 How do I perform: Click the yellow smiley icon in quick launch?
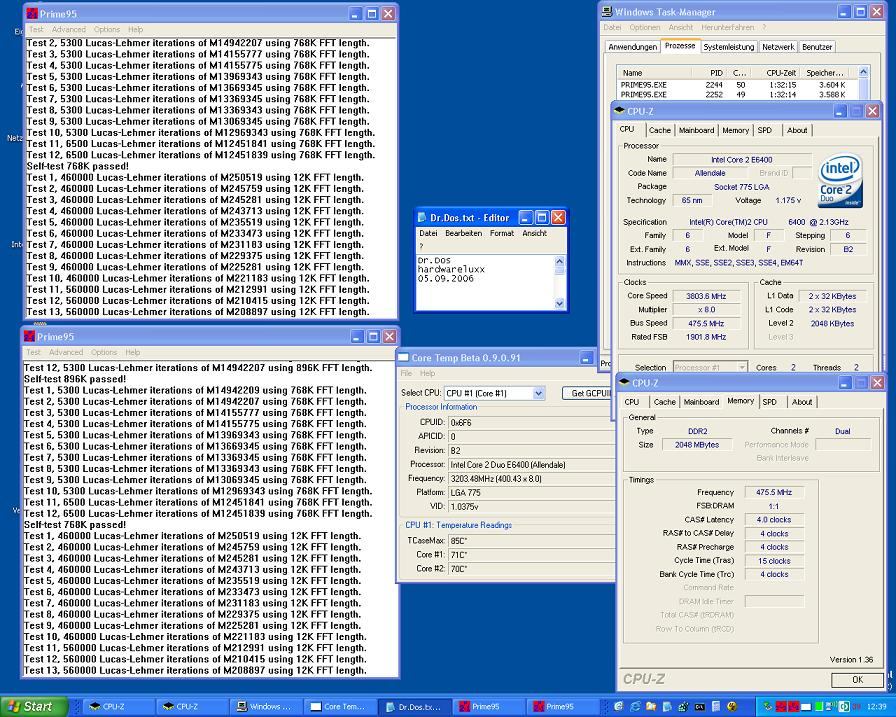coord(732,707)
